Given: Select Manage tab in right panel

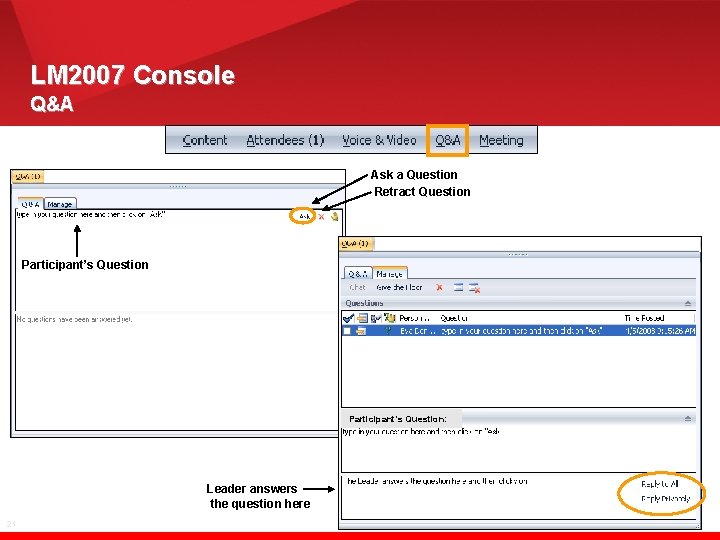Looking at the screenshot, I should (389, 274).
